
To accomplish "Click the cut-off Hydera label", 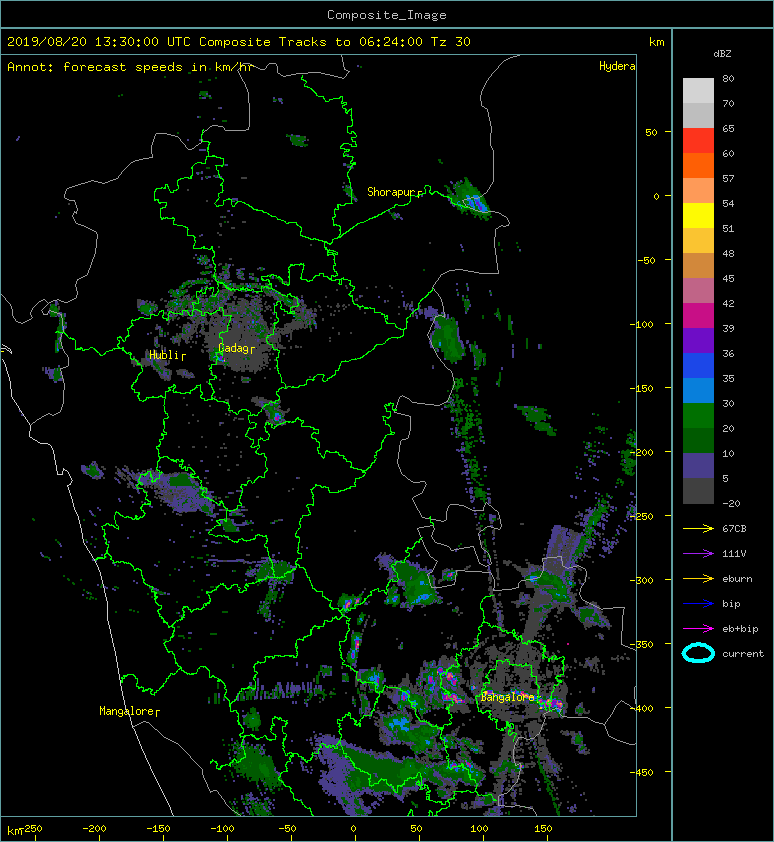I will pyautogui.click(x=617, y=66).
